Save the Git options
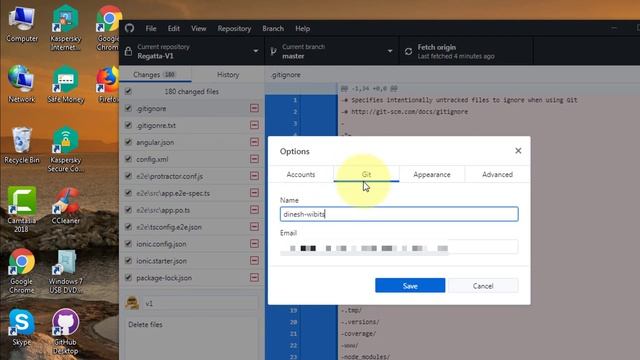The height and width of the screenshot is (360, 640). pos(410,286)
